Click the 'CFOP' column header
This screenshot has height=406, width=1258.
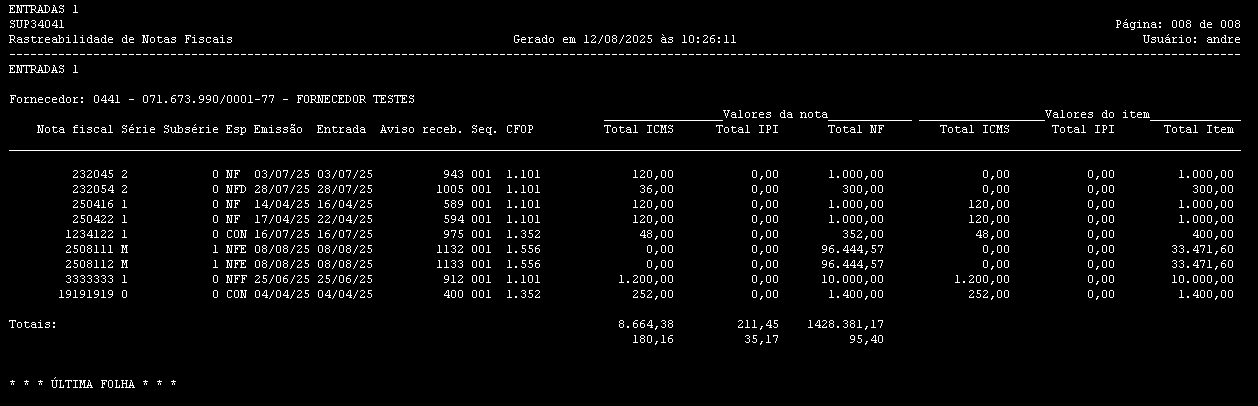pos(519,129)
